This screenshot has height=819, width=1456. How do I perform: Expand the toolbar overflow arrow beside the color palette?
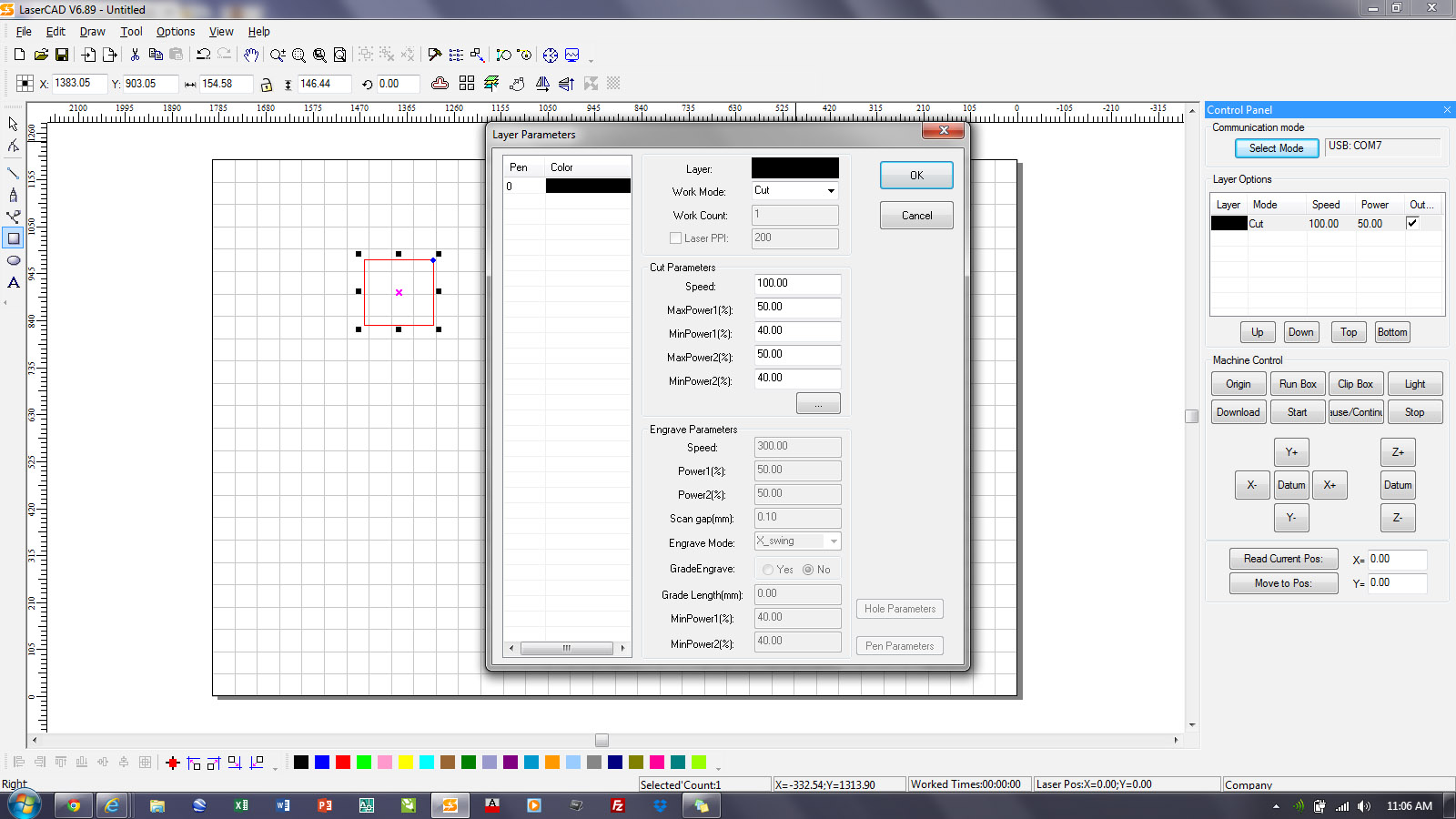coord(718,767)
